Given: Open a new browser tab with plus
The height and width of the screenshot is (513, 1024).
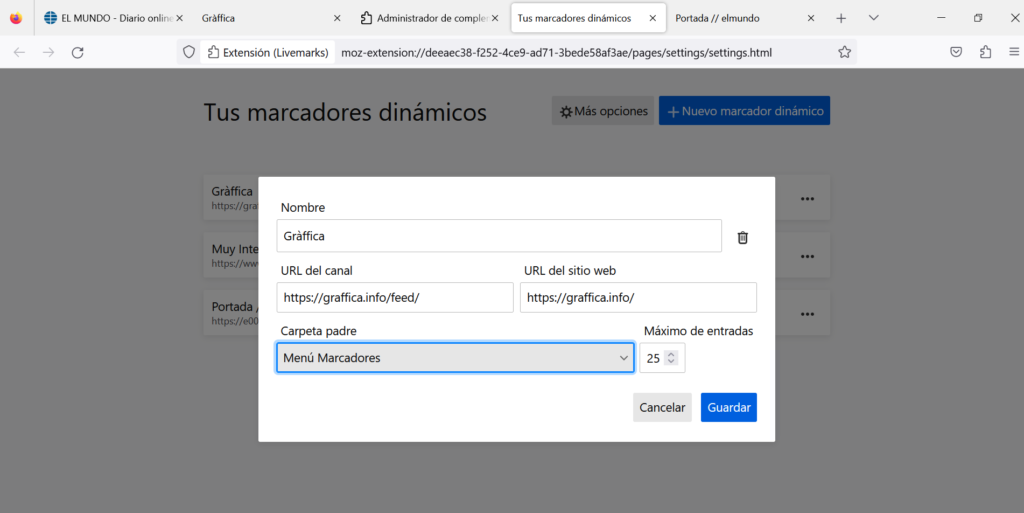Looking at the screenshot, I should click(841, 18).
